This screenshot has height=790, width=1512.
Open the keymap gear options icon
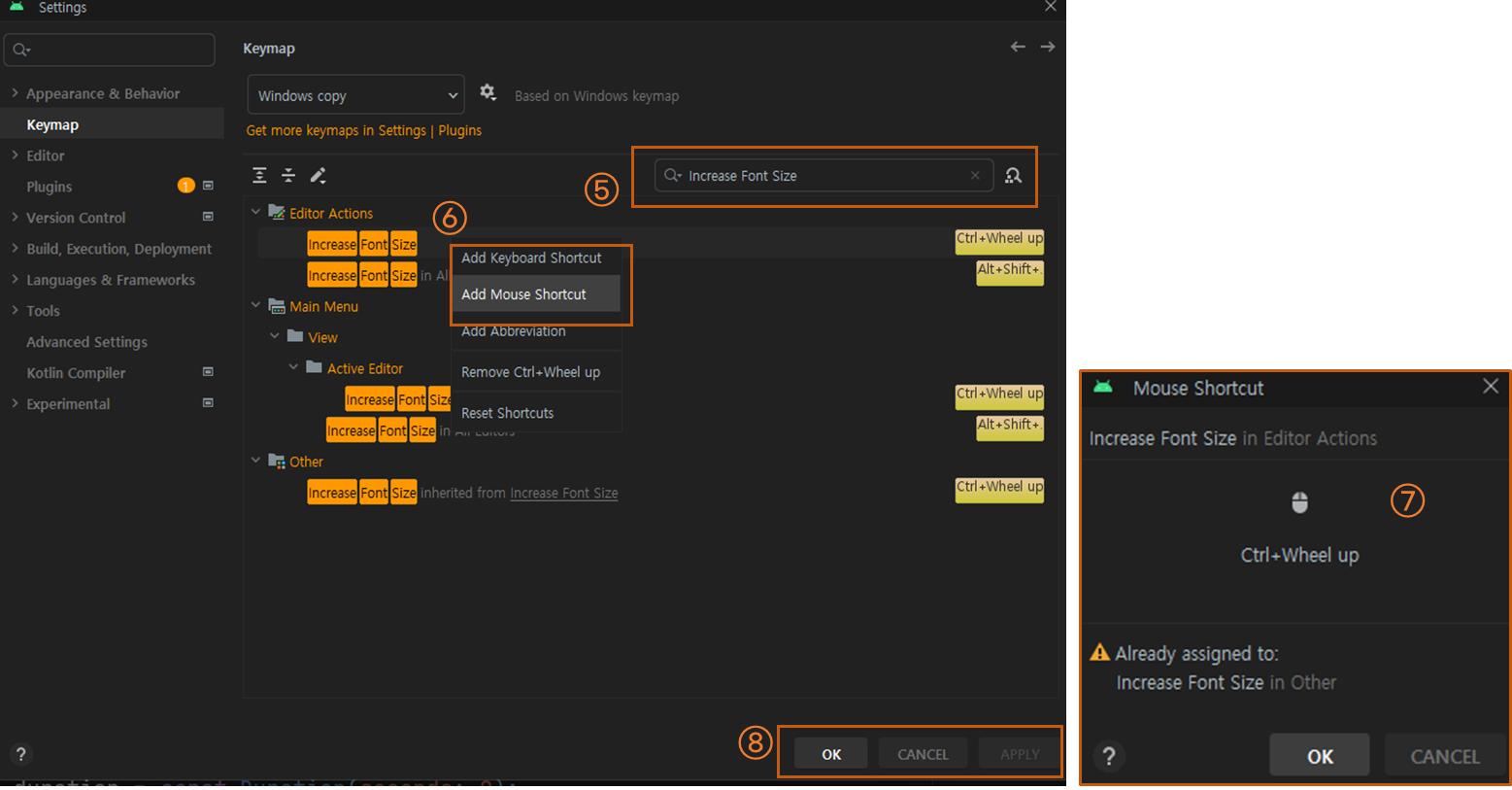coord(487,92)
